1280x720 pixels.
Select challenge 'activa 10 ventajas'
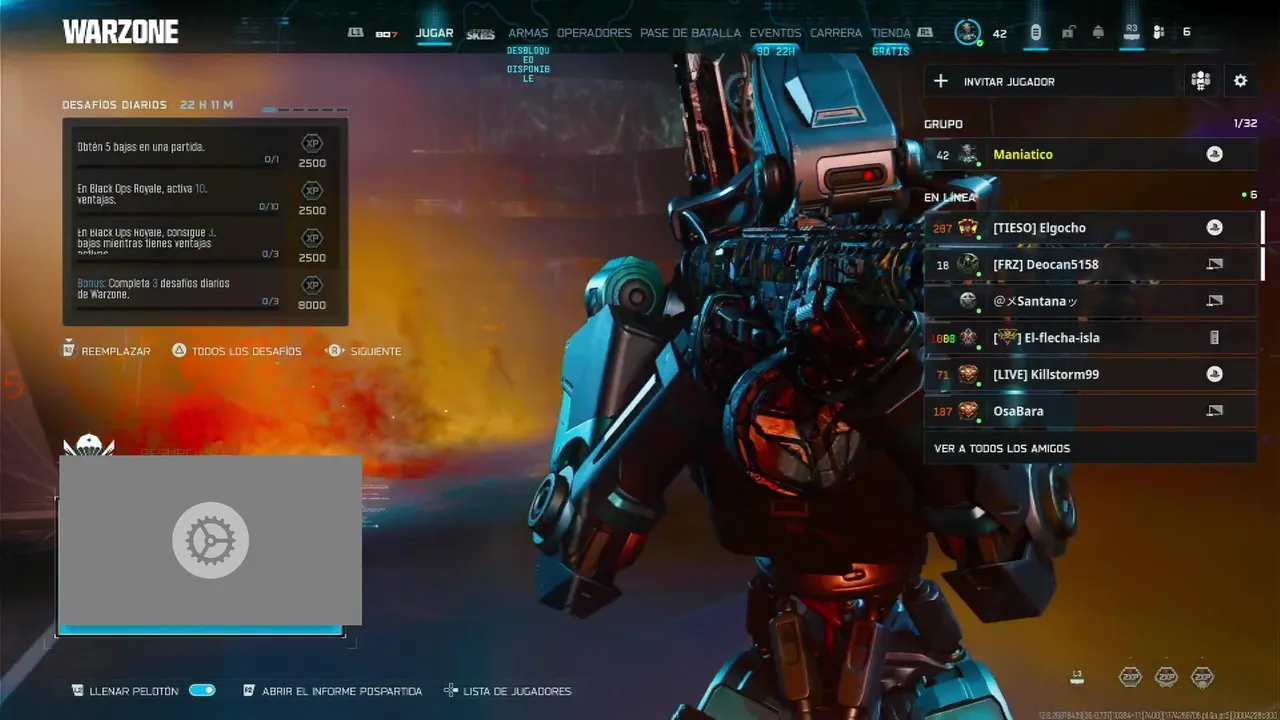(205, 195)
